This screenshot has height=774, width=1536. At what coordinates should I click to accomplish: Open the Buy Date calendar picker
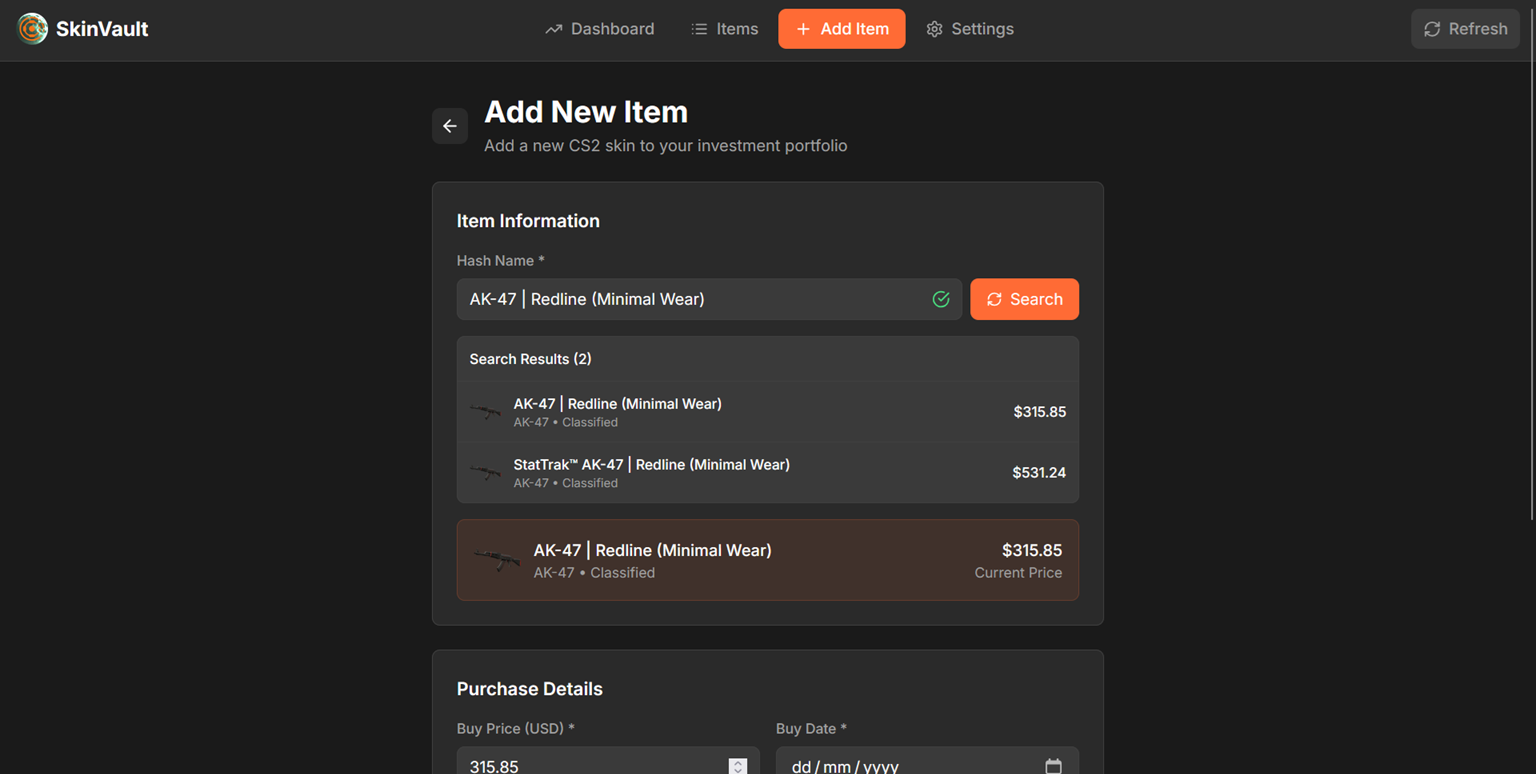pos(1053,766)
